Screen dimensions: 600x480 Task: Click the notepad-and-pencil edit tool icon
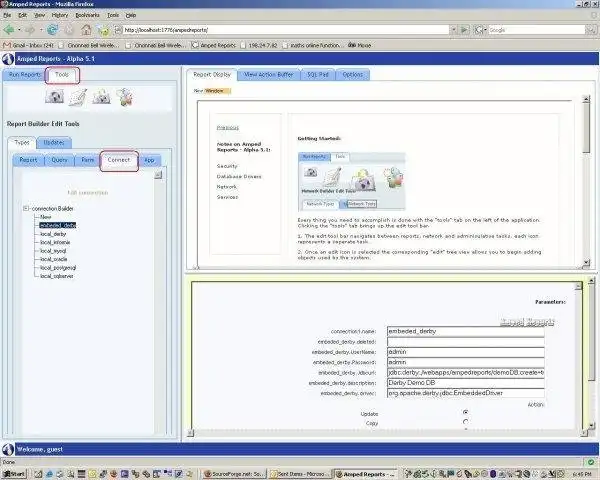(78, 97)
